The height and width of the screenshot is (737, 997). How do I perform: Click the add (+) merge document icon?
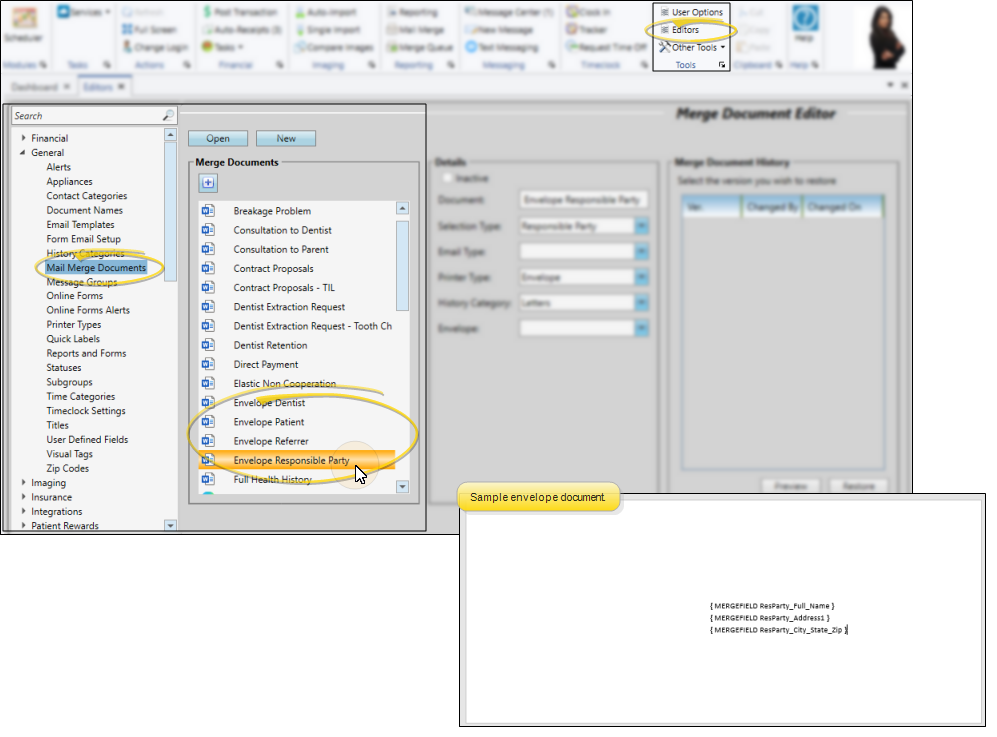[x=208, y=182]
